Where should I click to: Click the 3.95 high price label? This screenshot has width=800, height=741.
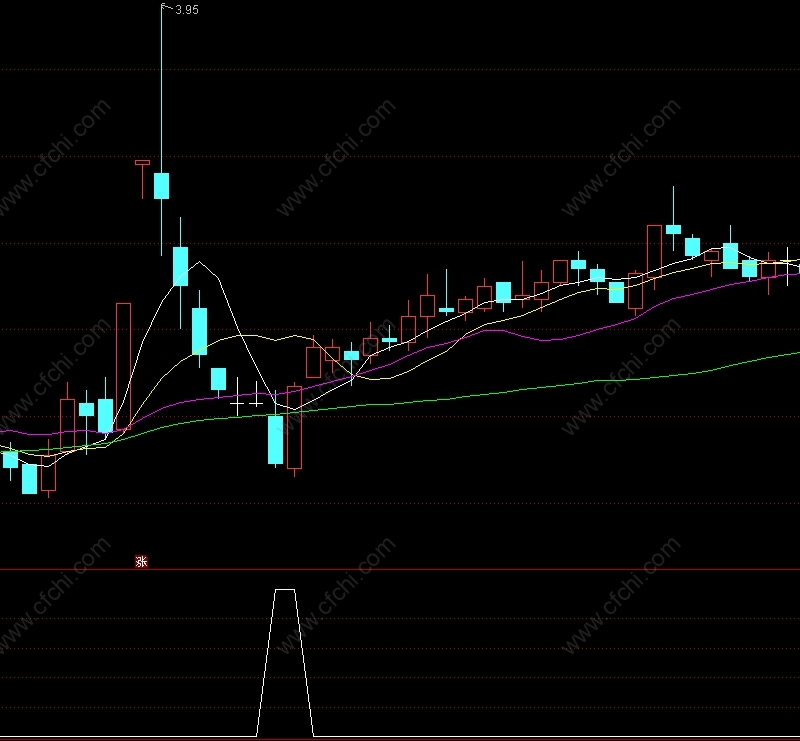point(187,10)
